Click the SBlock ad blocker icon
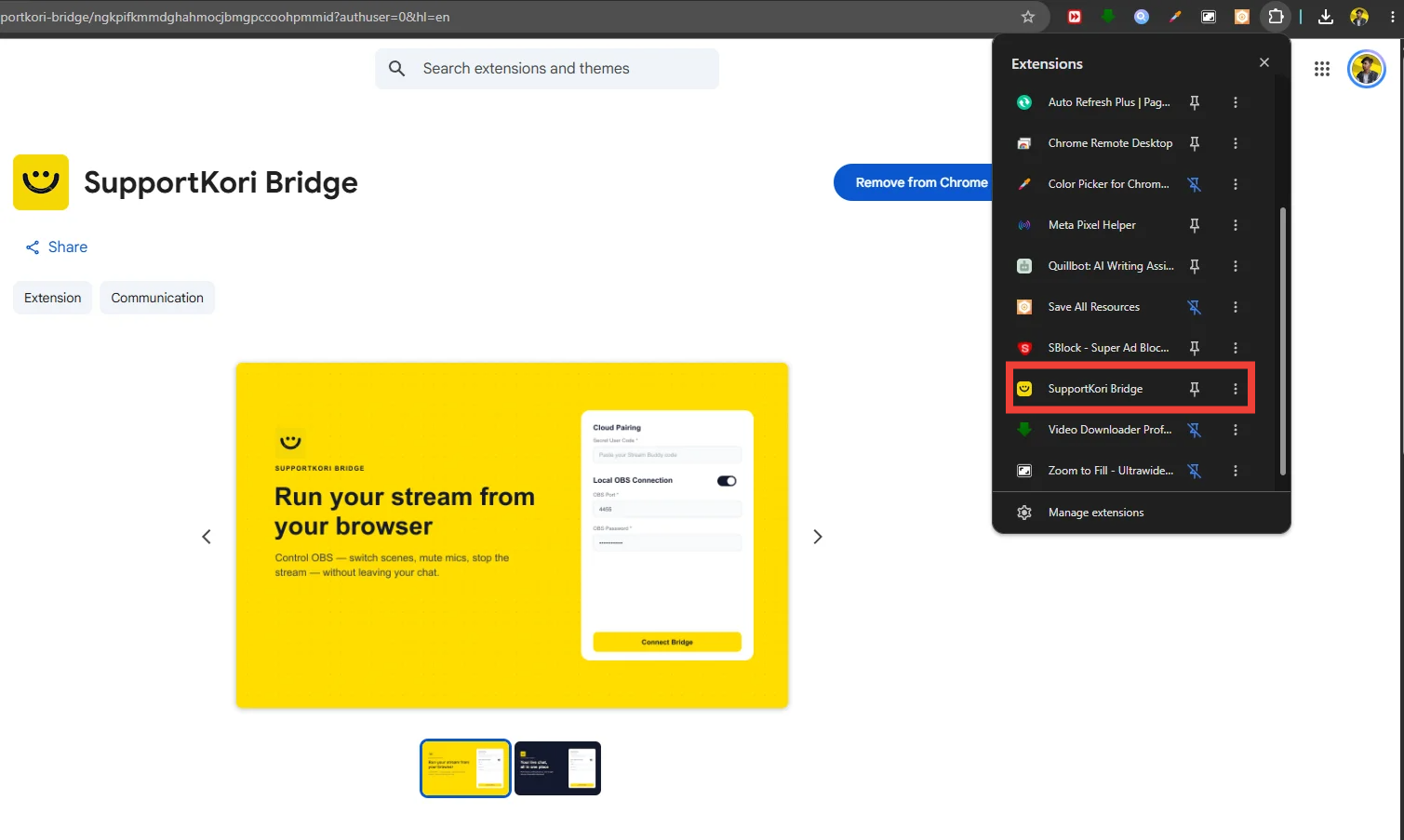Image resolution: width=1404 pixels, height=840 pixels. (x=1024, y=348)
